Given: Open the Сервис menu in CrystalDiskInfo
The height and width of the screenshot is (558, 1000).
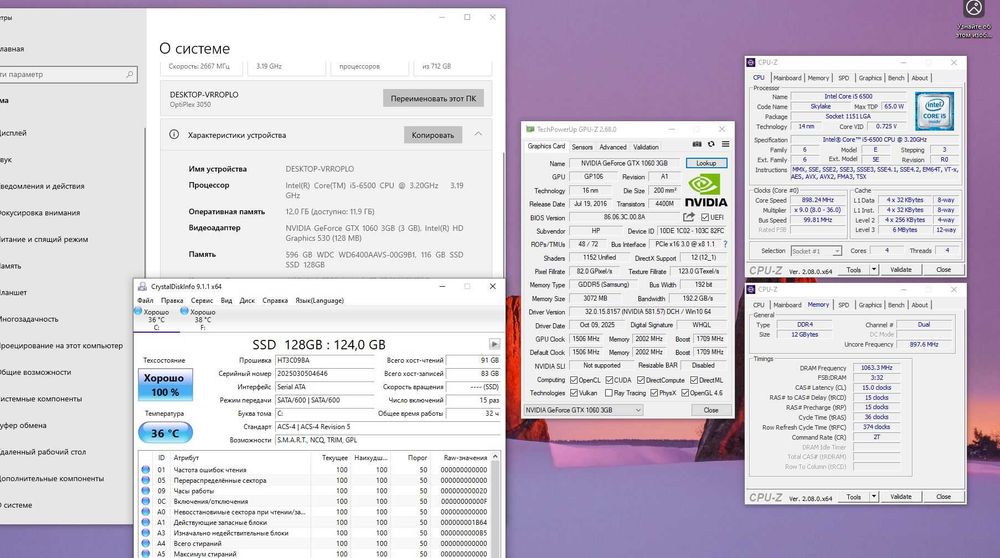Looking at the screenshot, I should [x=202, y=300].
